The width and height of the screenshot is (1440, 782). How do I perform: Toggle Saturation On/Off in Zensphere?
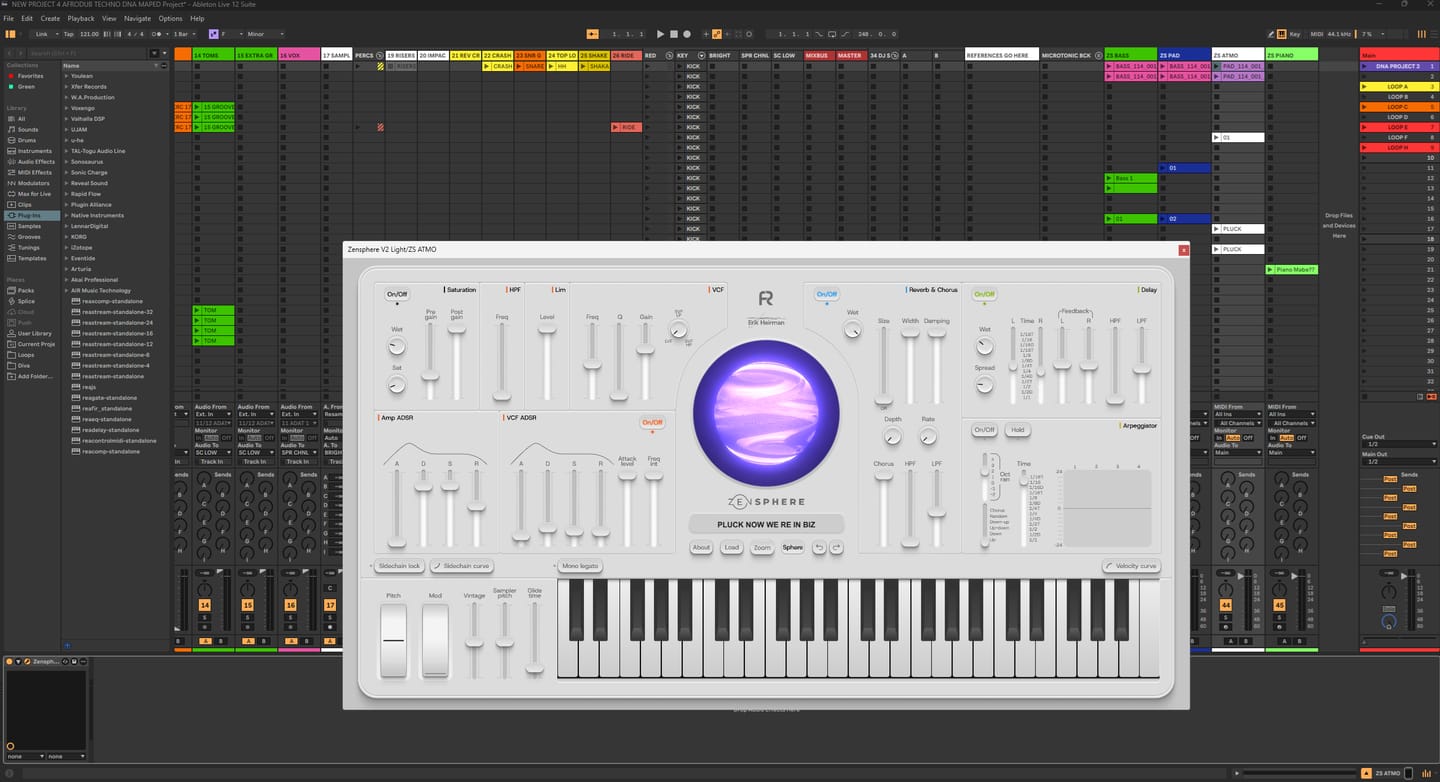[397, 295]
